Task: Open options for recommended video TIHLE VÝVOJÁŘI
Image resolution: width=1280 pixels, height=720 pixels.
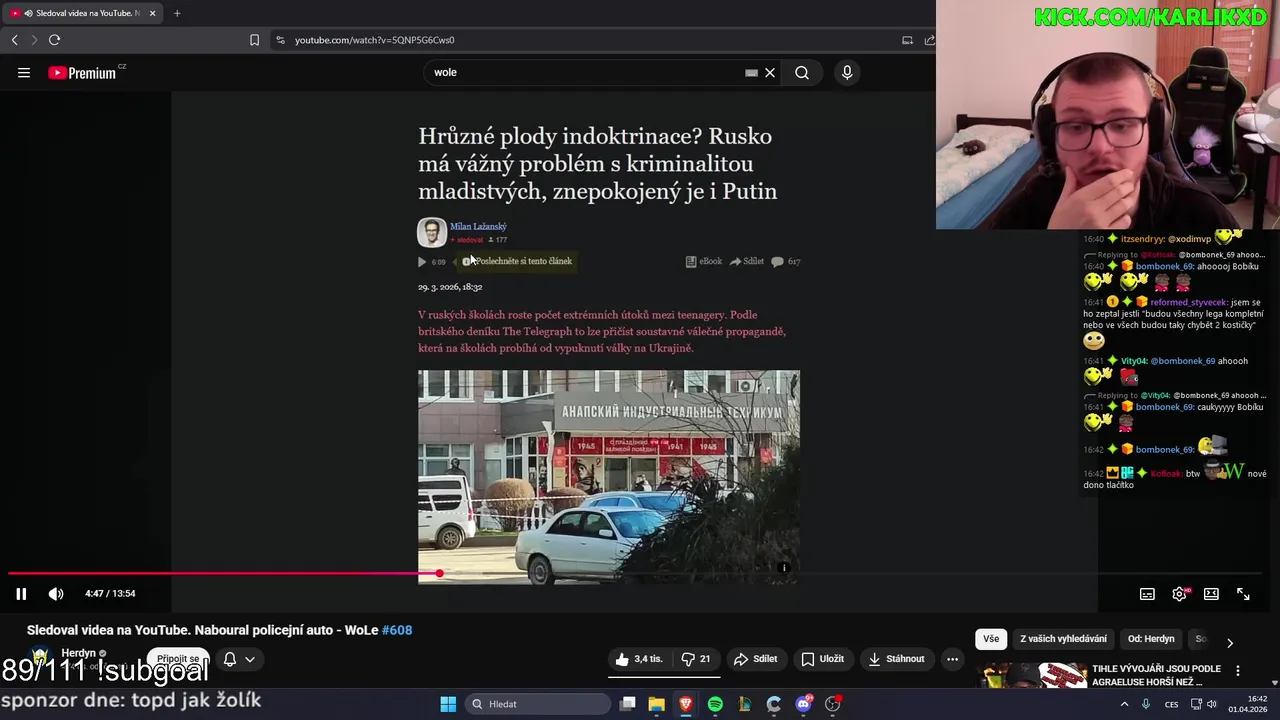Action: (1238, 671)
